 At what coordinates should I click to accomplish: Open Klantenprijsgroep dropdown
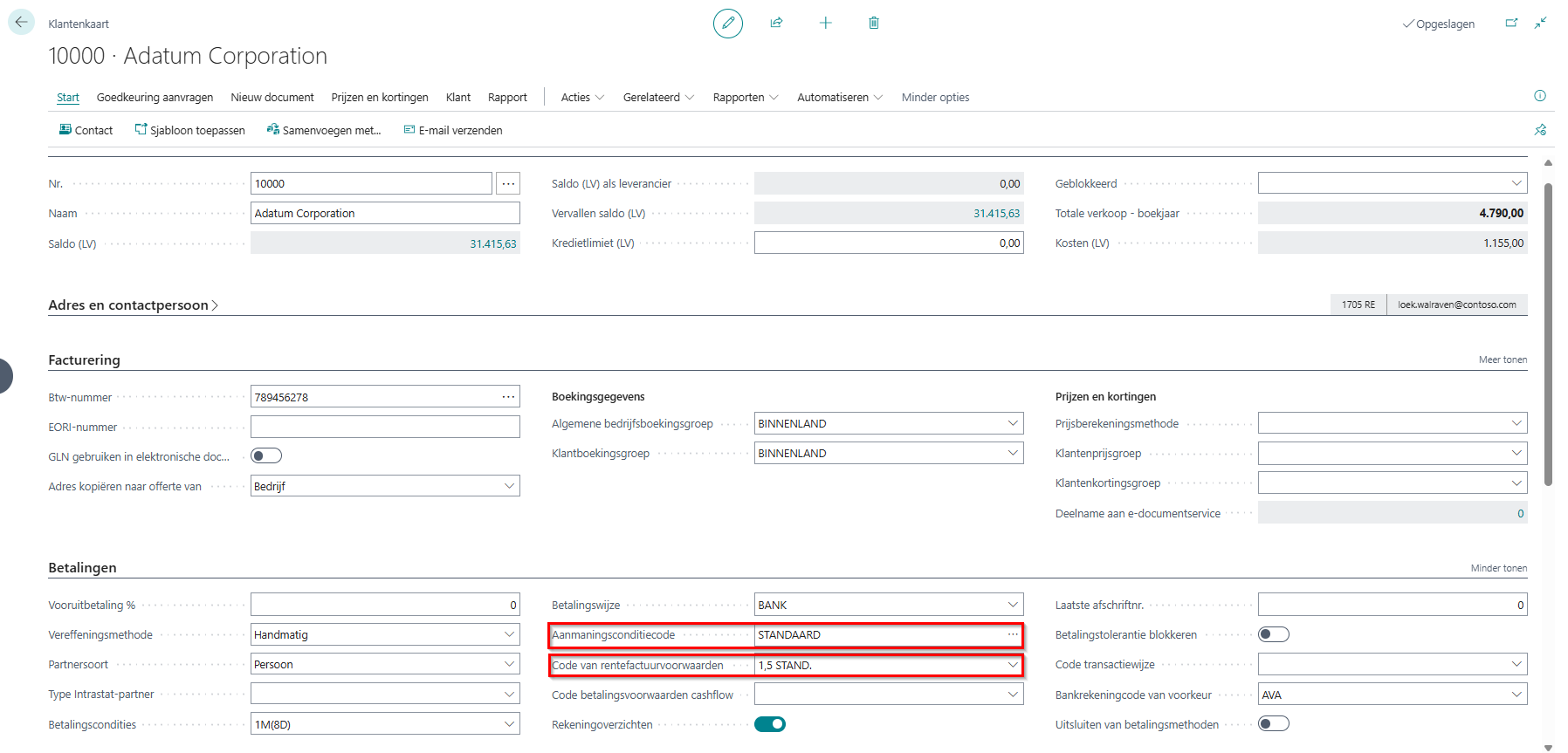[x=1516, y=453]
